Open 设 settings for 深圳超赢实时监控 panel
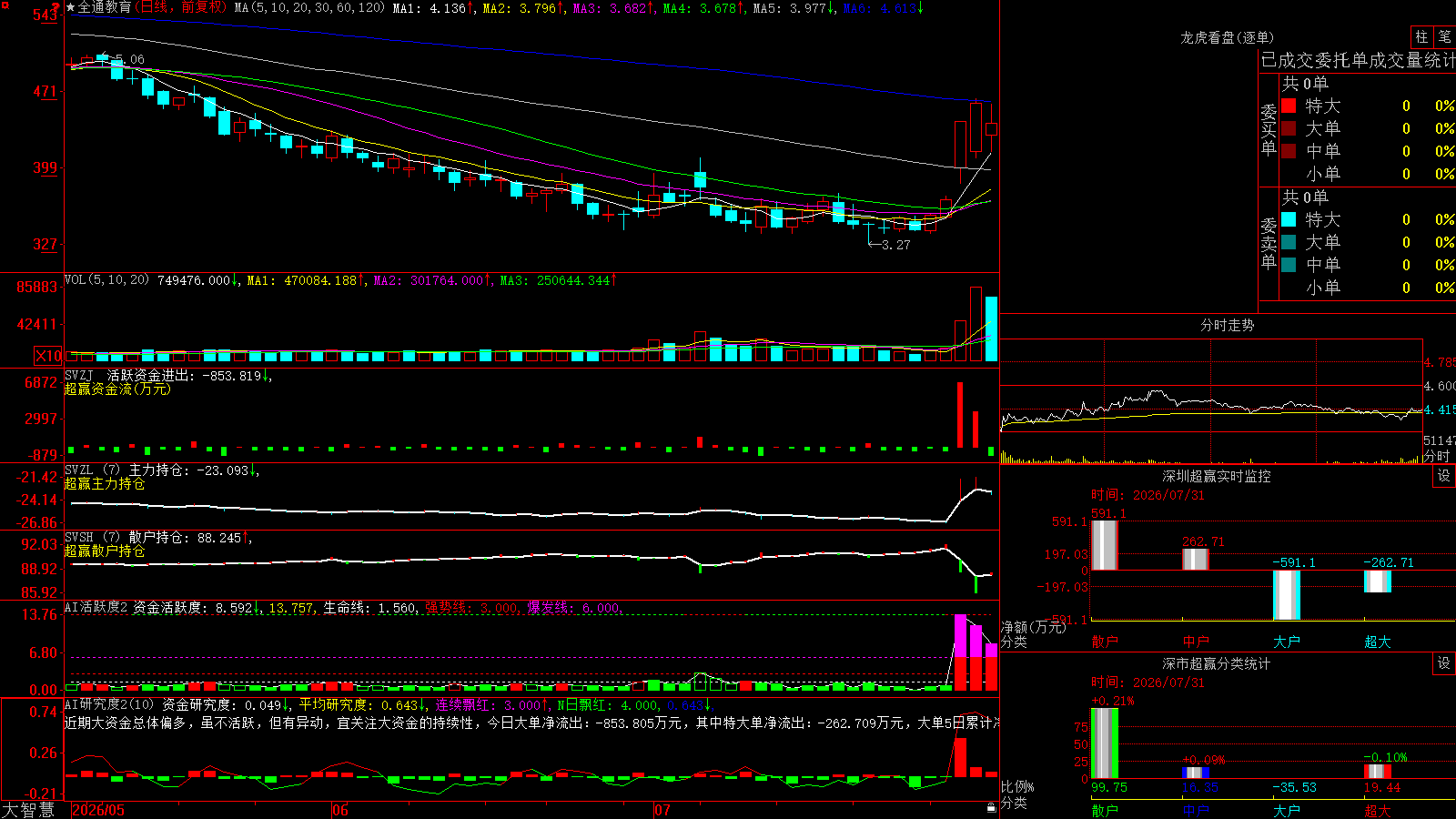1456x819 pixels. [x=1444, y=476]
